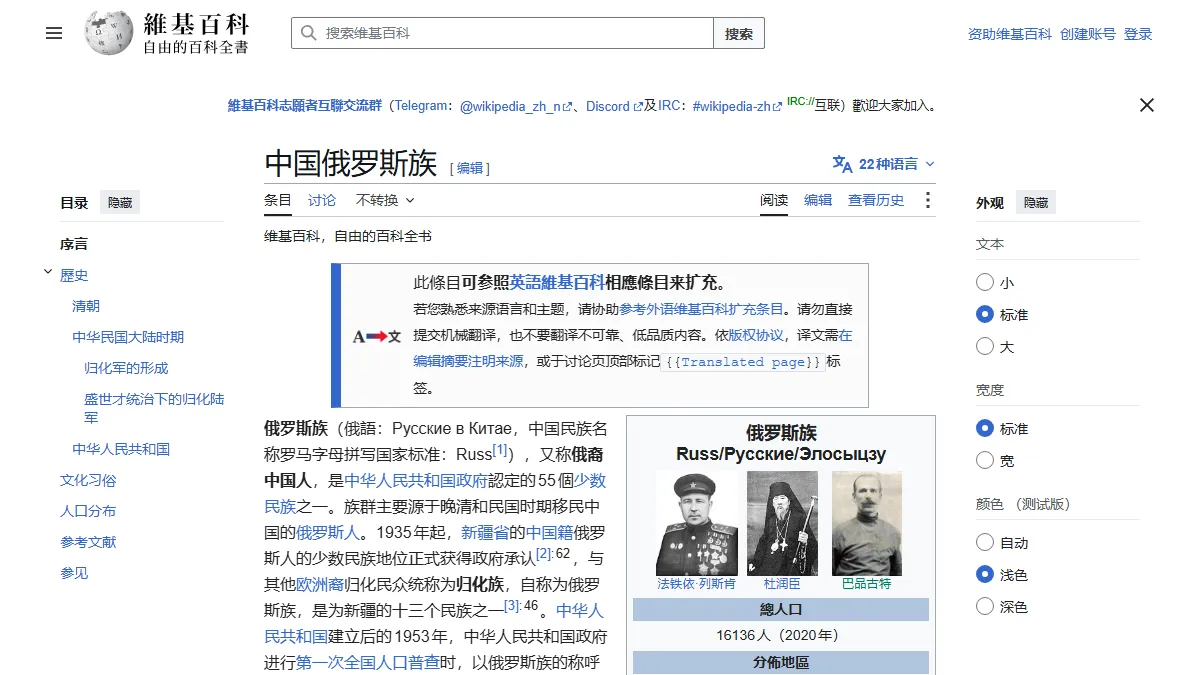Image resolution: width=1200 pixels, height=675 pixels.
Task: Go to 归化军的形成 subsection
Action: pos(126,368)
